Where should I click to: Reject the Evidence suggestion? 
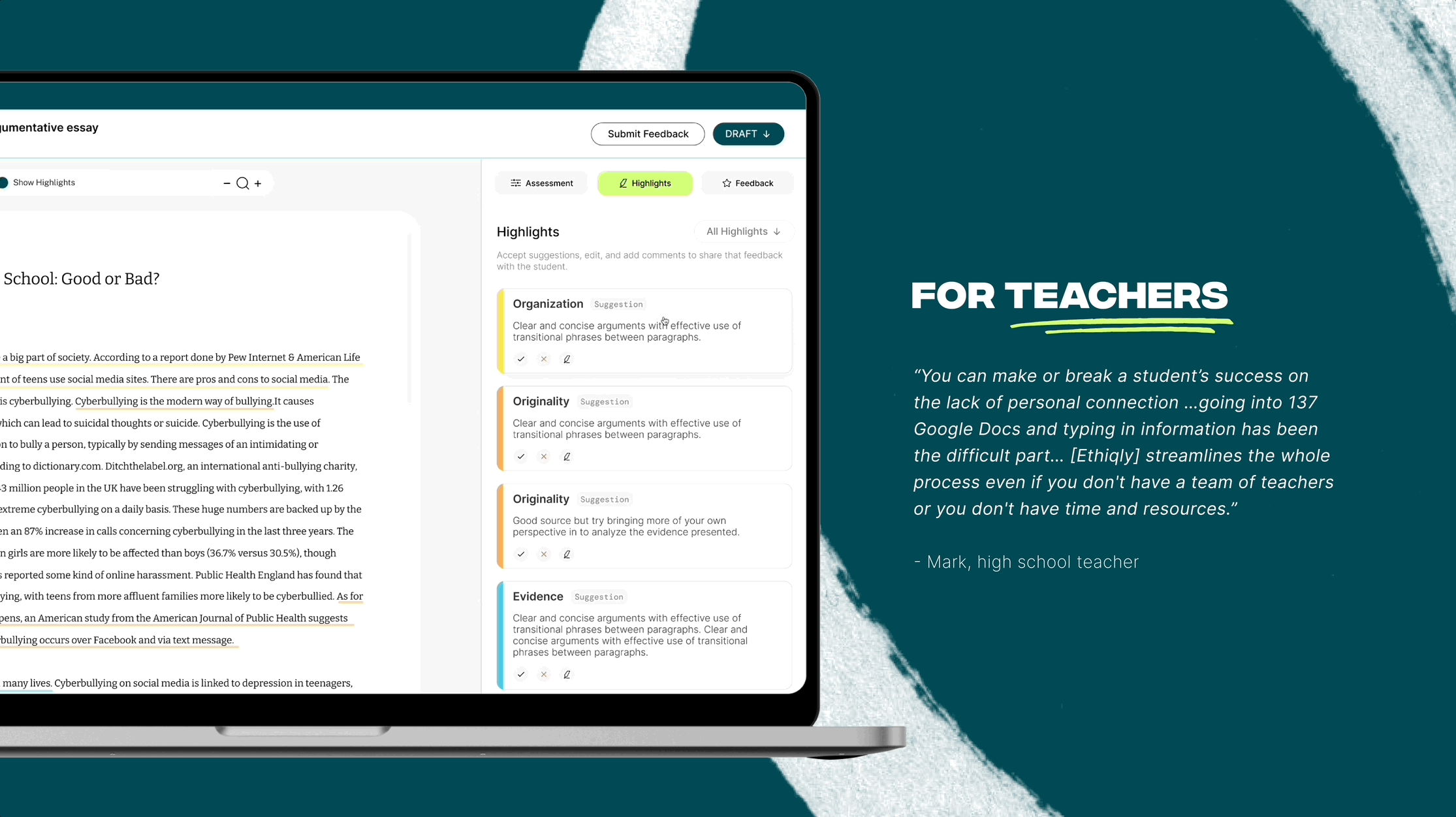pos(543,675)
